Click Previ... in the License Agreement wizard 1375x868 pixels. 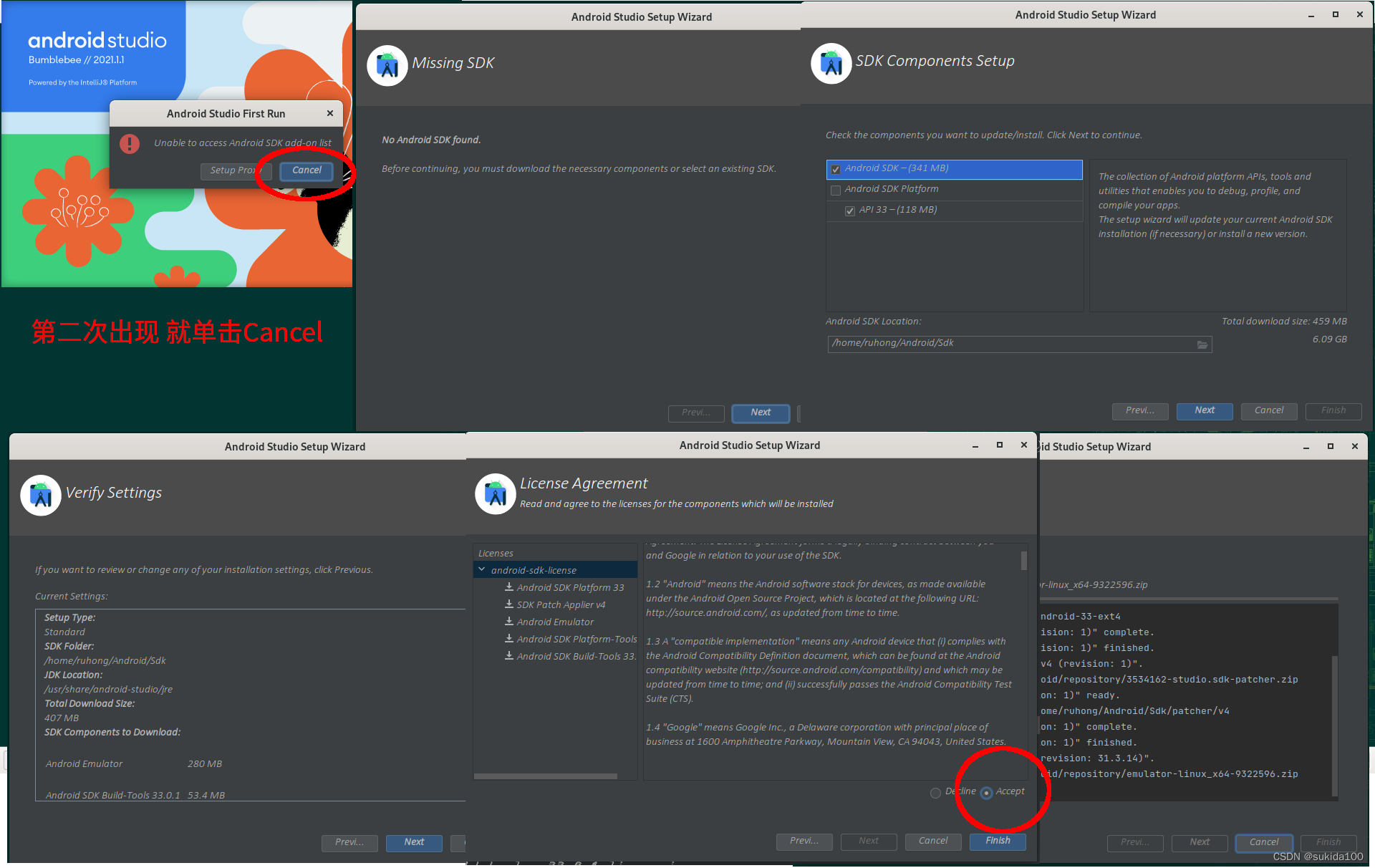pyautogui.click(x=804, y=842)
